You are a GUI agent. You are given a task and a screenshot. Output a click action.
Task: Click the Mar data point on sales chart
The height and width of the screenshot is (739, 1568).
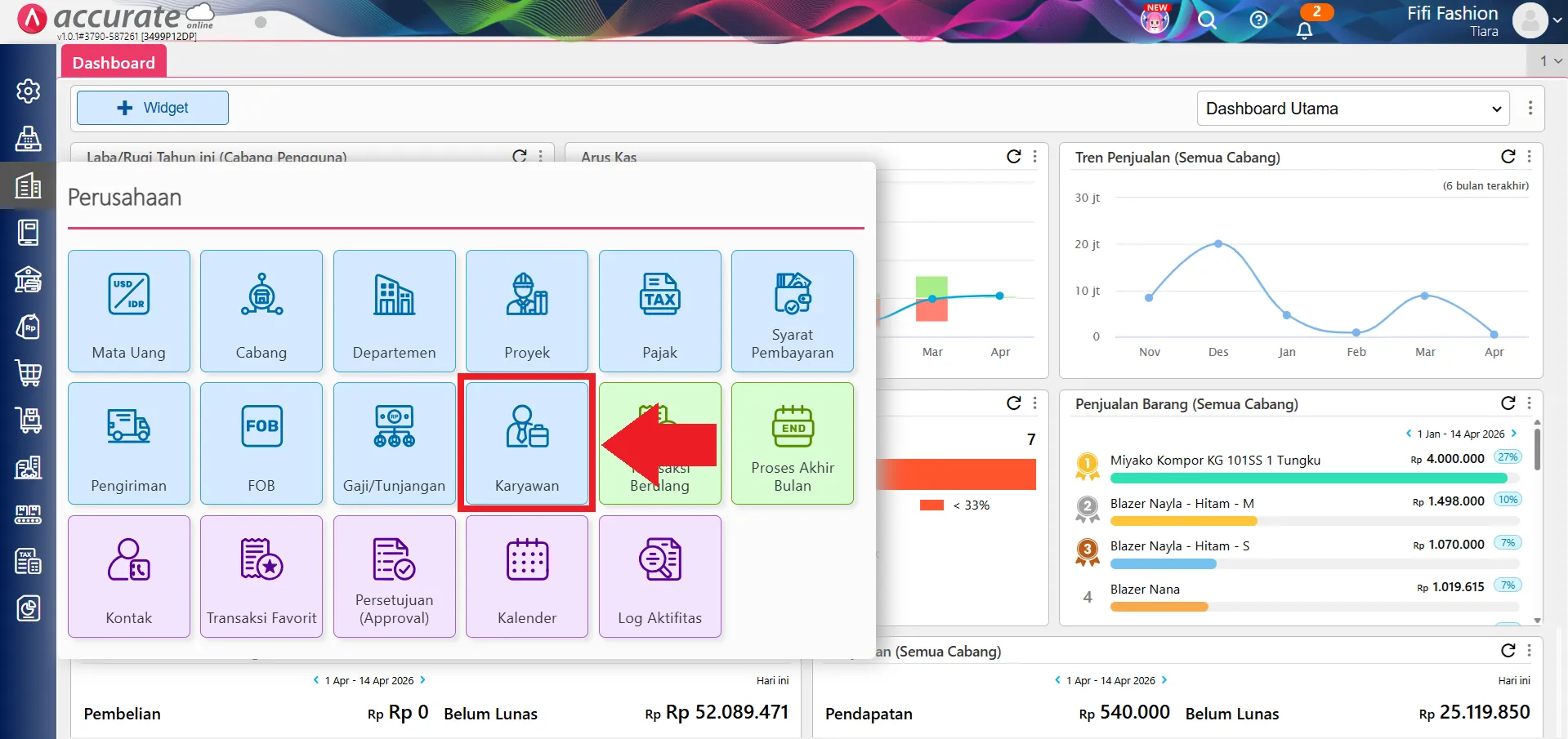point(1425,296)
